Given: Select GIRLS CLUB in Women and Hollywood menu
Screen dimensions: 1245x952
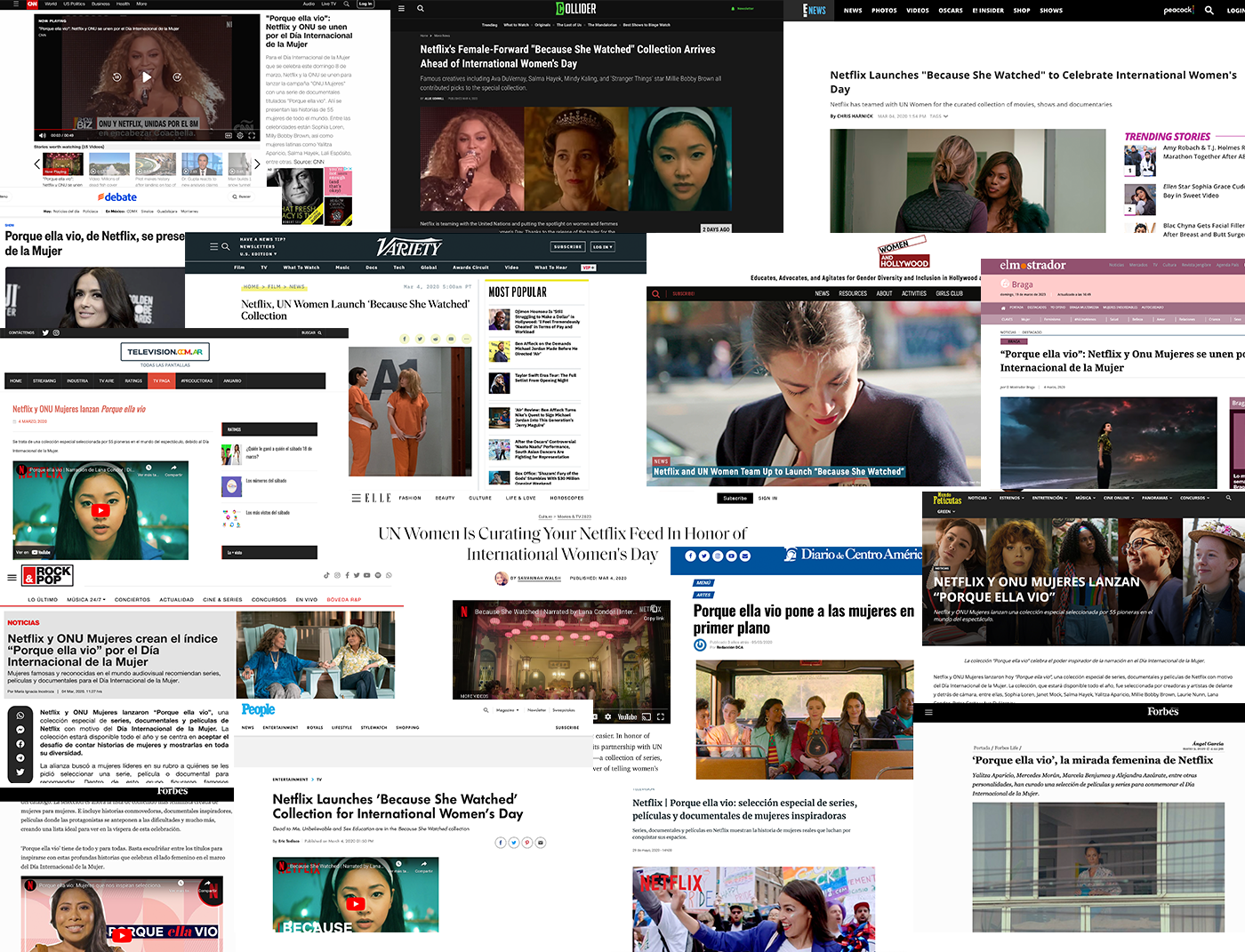Looking at the screenshot, I should click(x=949, y=293).
